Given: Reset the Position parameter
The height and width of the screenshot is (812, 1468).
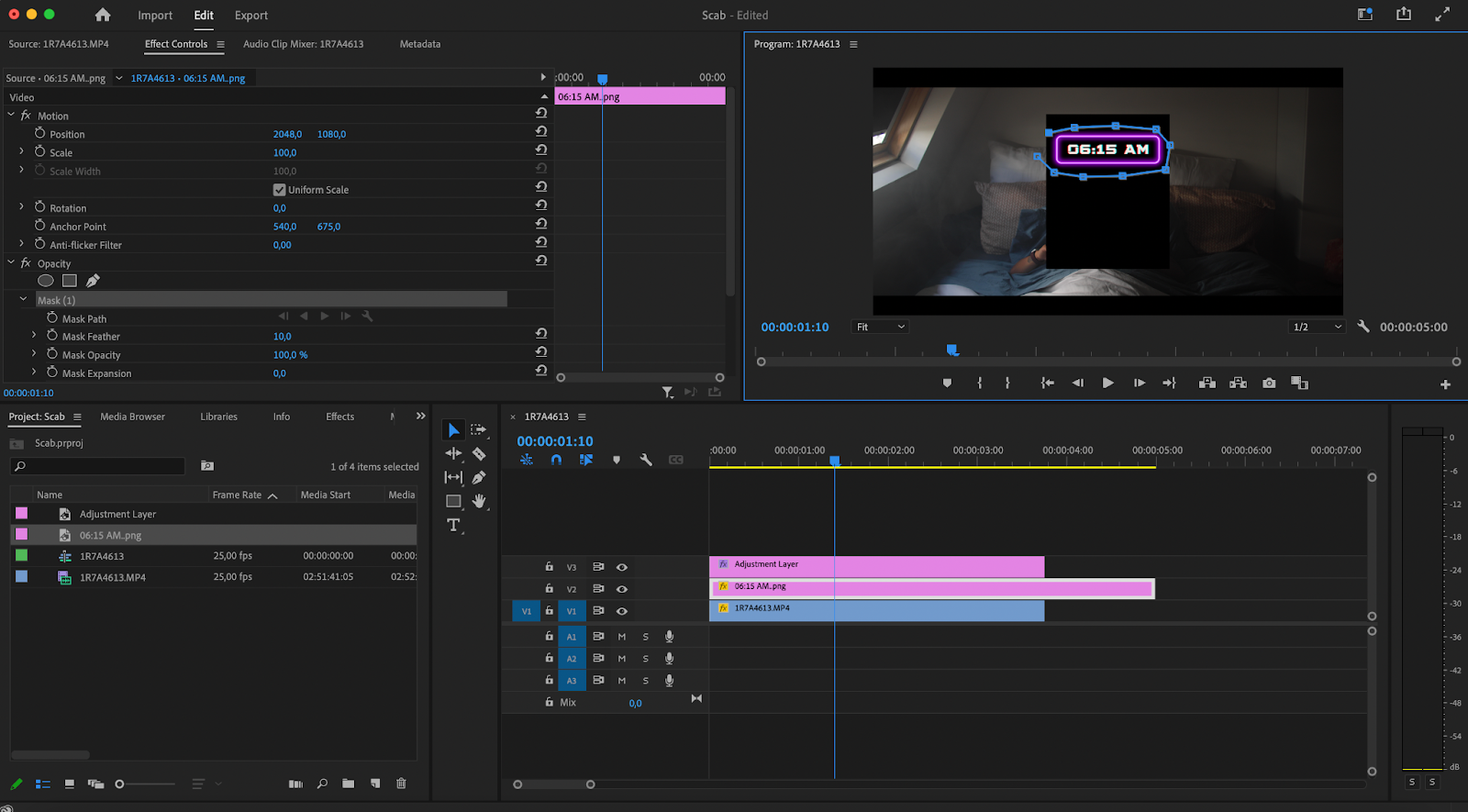Looking at the screenshot, I should coord(541,131).
